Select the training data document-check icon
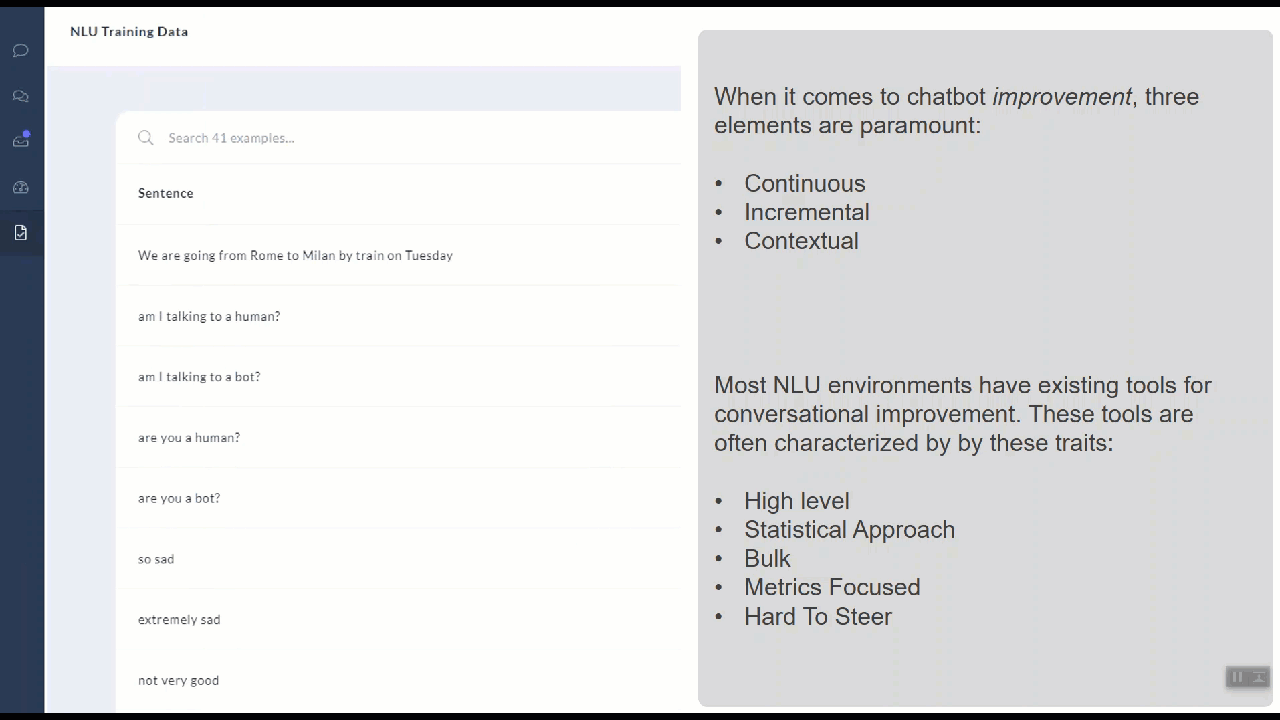Image resolution: width=1280 pixels, height=720 pixels. (x=21, y=233)
